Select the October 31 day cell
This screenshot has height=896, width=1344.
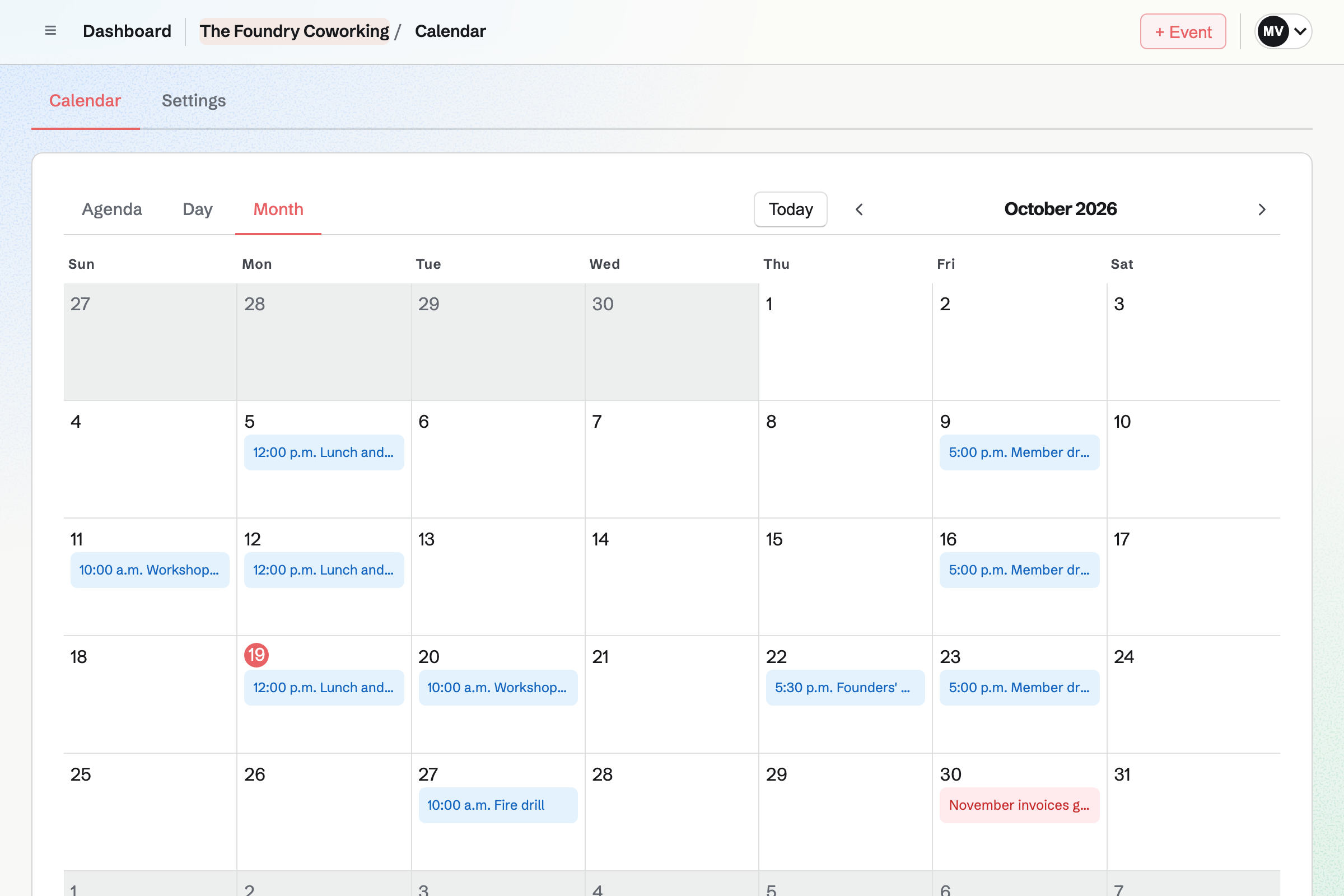click(x=1193, y=811)
